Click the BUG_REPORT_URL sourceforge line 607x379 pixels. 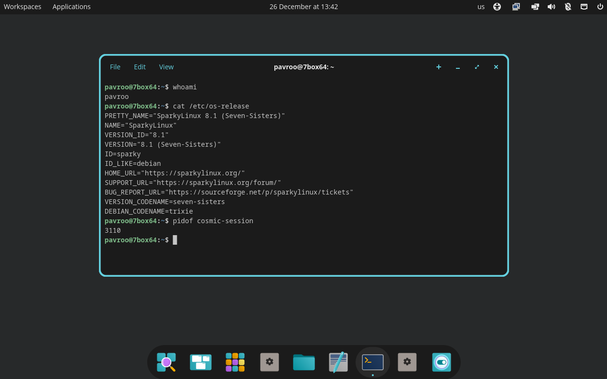pyautogui.click(x=229, y=192)
